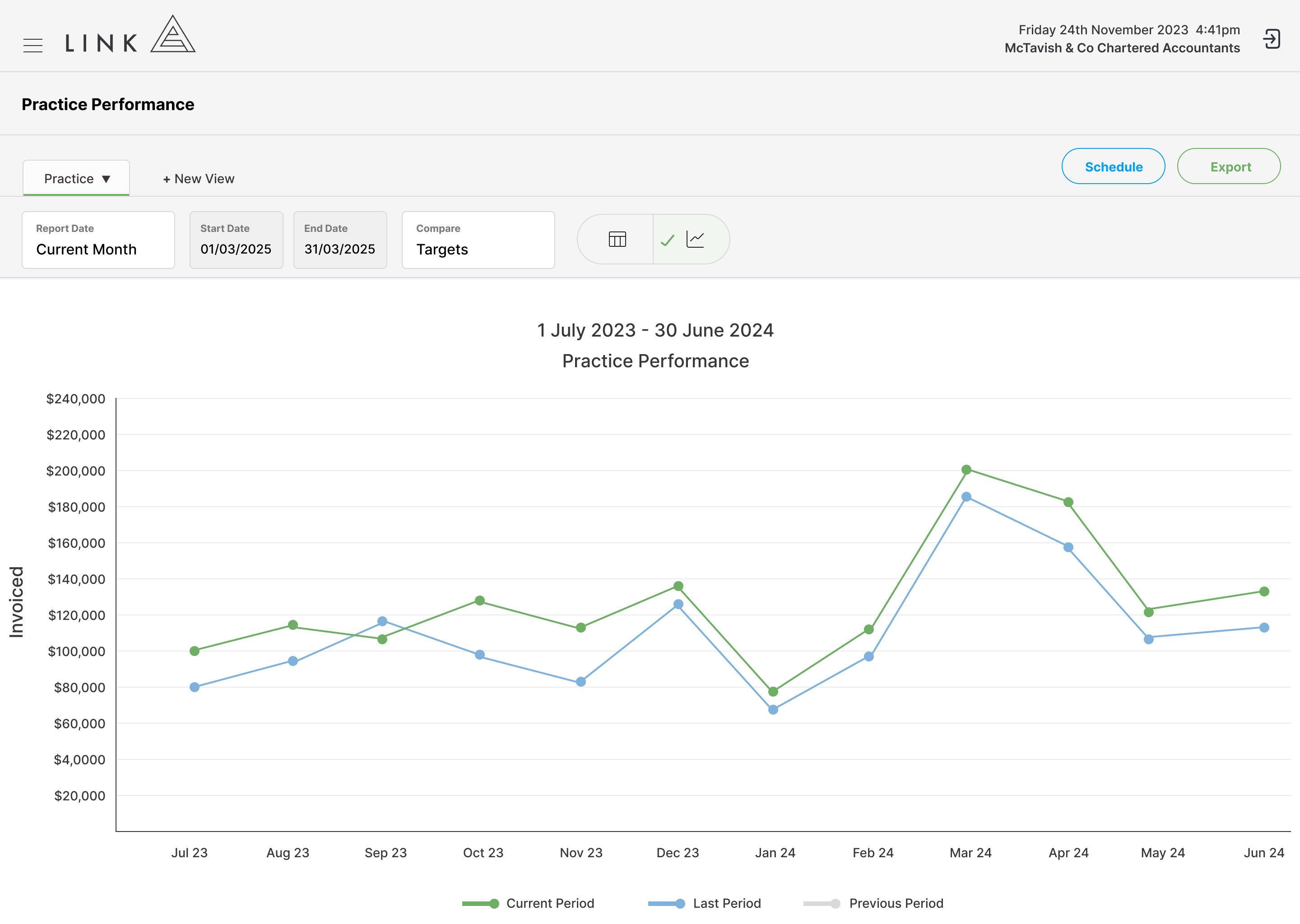Screen dimensions: 1300x924
Task: Click the Invoiced axis label
Action: pos(17,602)
